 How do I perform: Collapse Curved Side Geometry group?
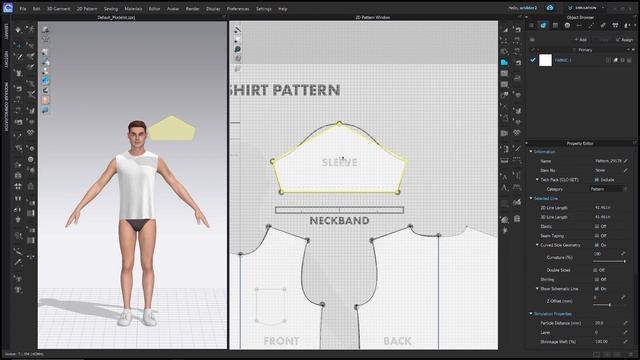coord(537,245)
